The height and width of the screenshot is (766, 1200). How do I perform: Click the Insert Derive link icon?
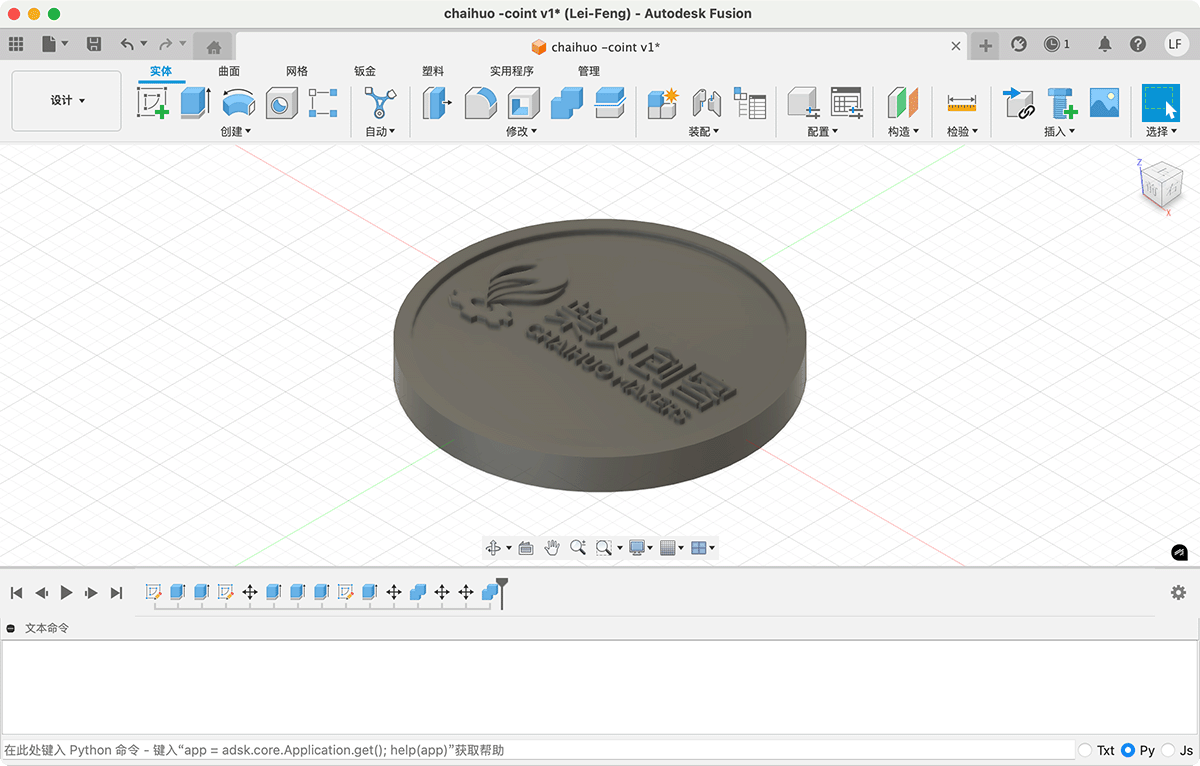click(x=1018, y=103)
